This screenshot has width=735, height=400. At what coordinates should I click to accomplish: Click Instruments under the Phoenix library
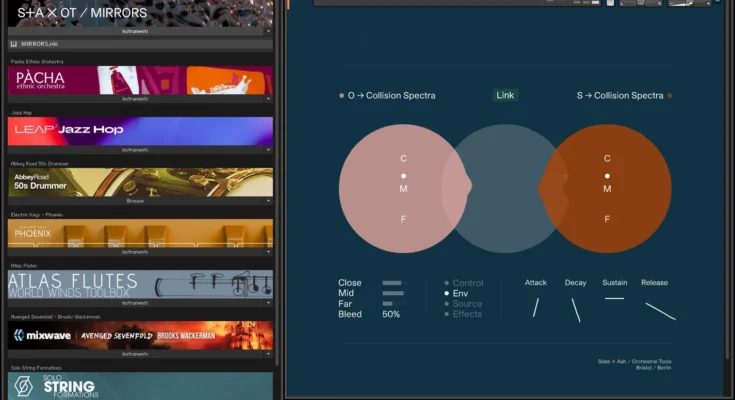pyautogui.click(x=135, y=252)
